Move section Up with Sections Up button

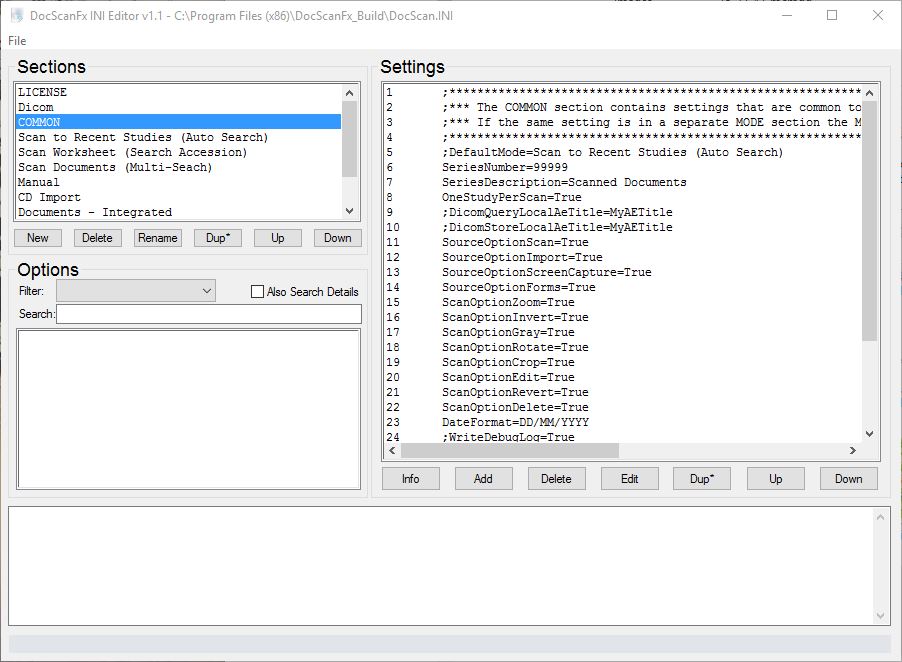pos(277,238)
